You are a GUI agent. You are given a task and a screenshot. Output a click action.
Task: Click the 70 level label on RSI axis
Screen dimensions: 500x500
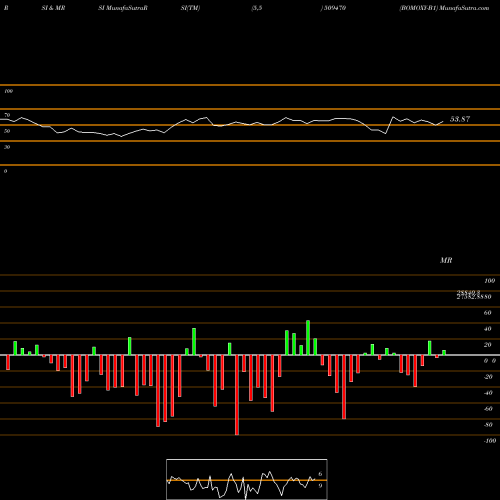coord(7,115)
